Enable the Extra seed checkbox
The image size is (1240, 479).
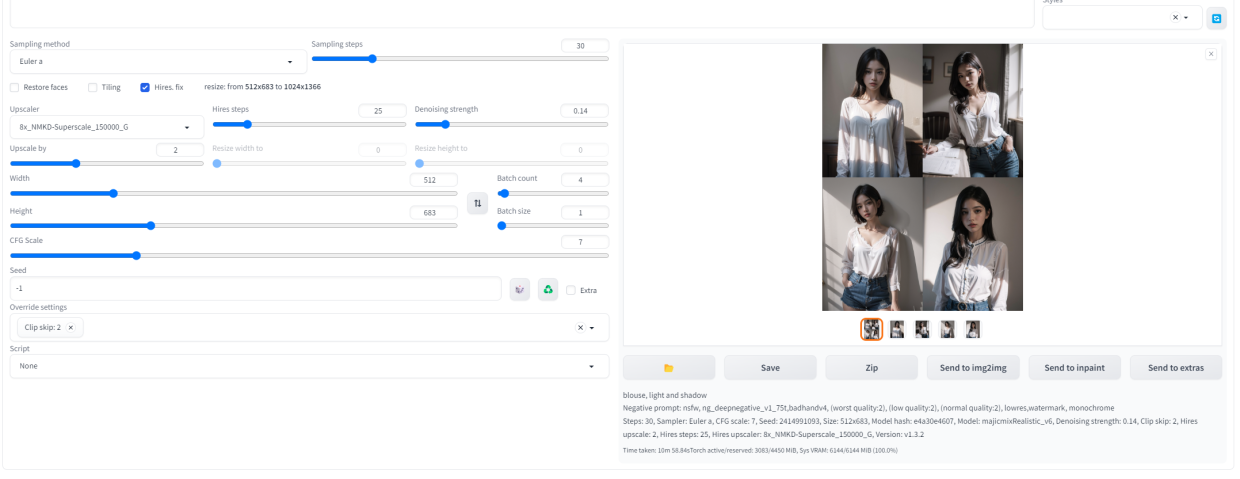click(x=571, y=290)
